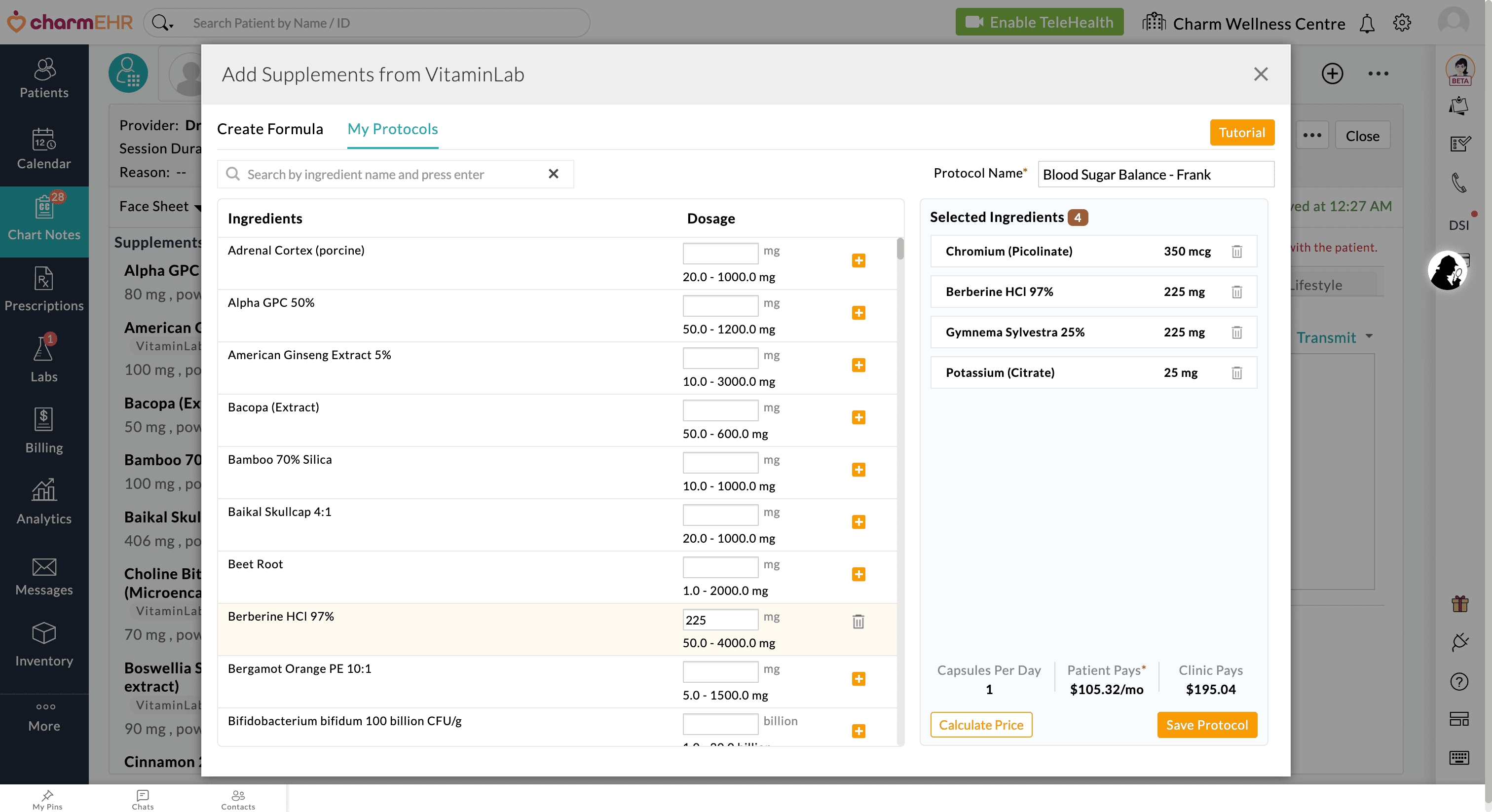Click Save Protocol button
This screenshot has width=1492, height=812.
[x=1206, y=725]
